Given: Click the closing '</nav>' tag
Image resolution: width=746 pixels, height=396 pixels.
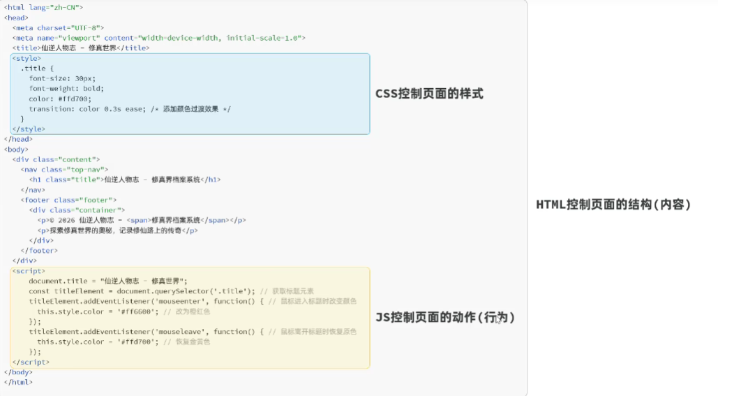Looking at the screenshot, I should (33, 190).
